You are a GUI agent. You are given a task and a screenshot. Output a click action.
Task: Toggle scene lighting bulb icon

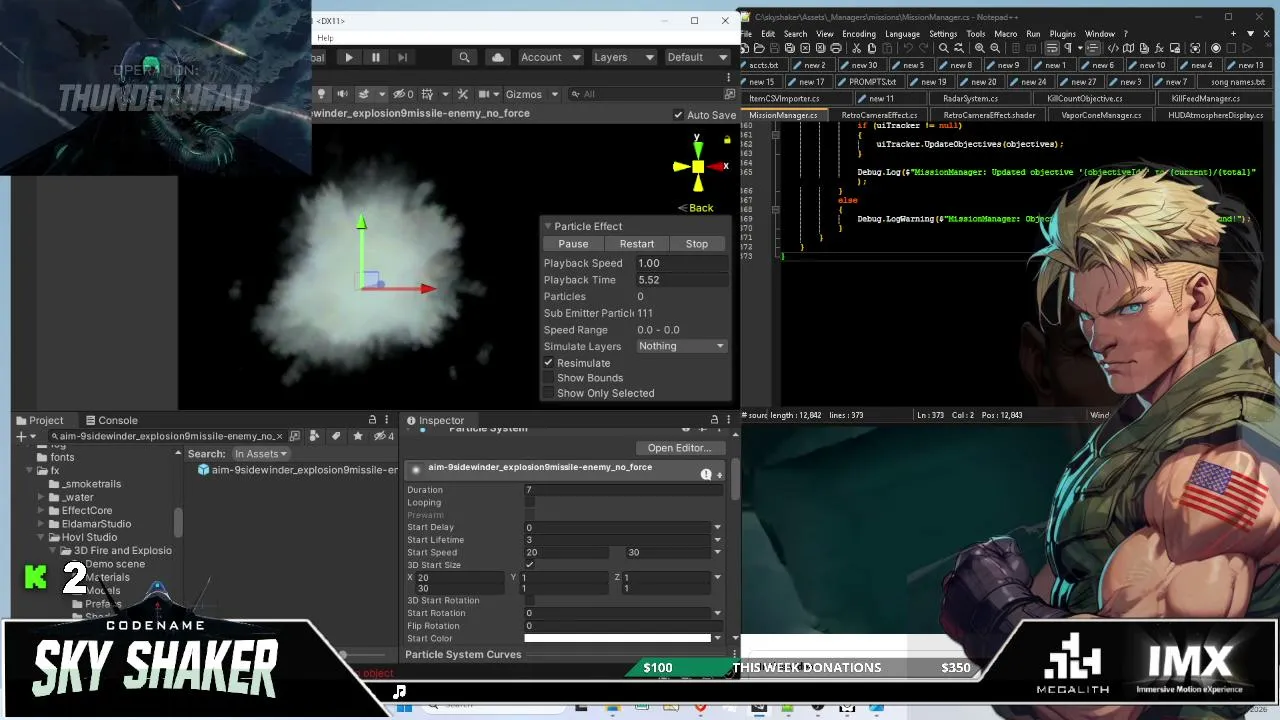click(x=321, y=94)
